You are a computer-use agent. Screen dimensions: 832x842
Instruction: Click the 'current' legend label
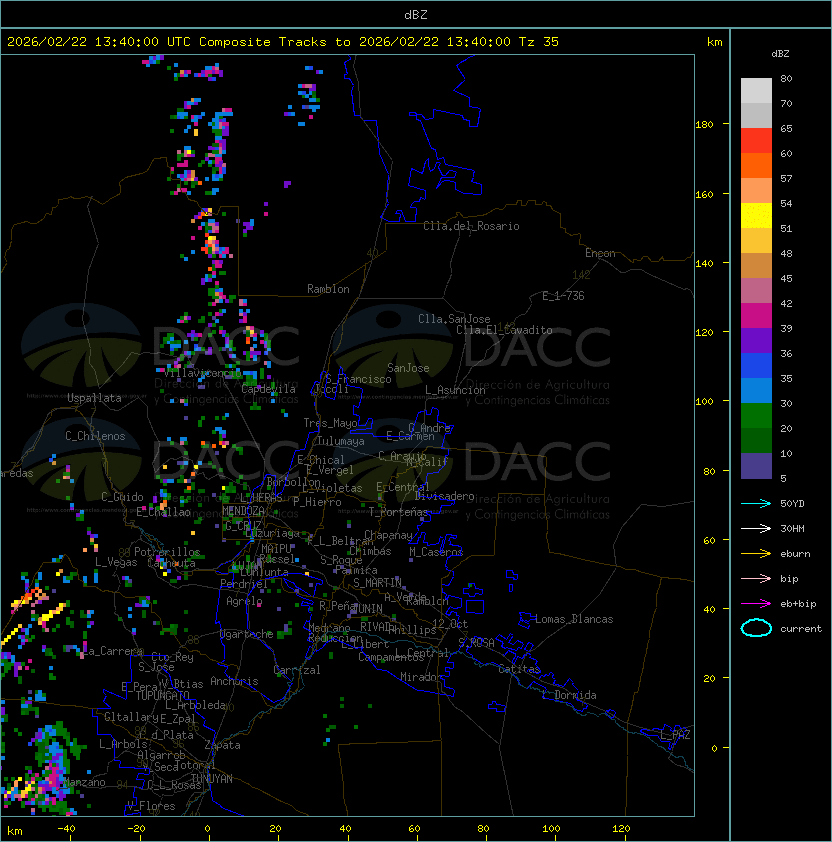point(801,629)
